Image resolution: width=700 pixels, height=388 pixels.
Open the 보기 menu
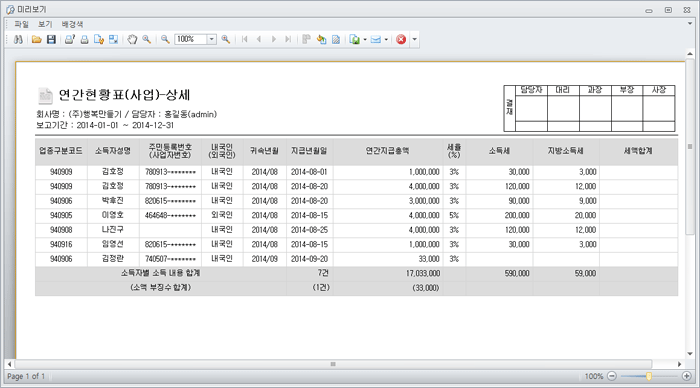(45, 24)
